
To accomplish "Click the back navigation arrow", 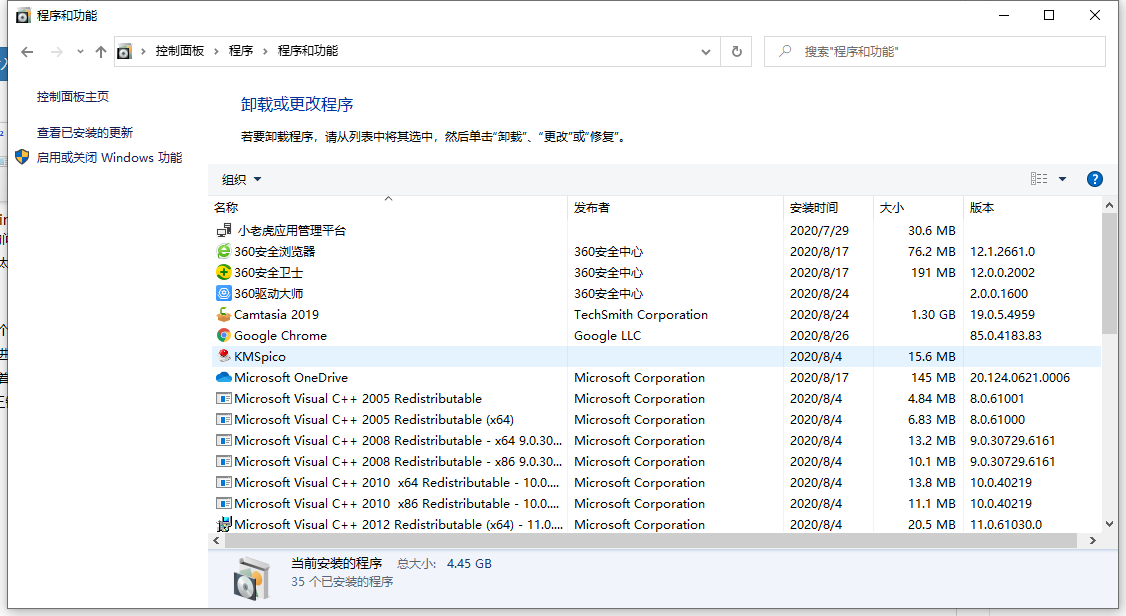I will (26, 51).
